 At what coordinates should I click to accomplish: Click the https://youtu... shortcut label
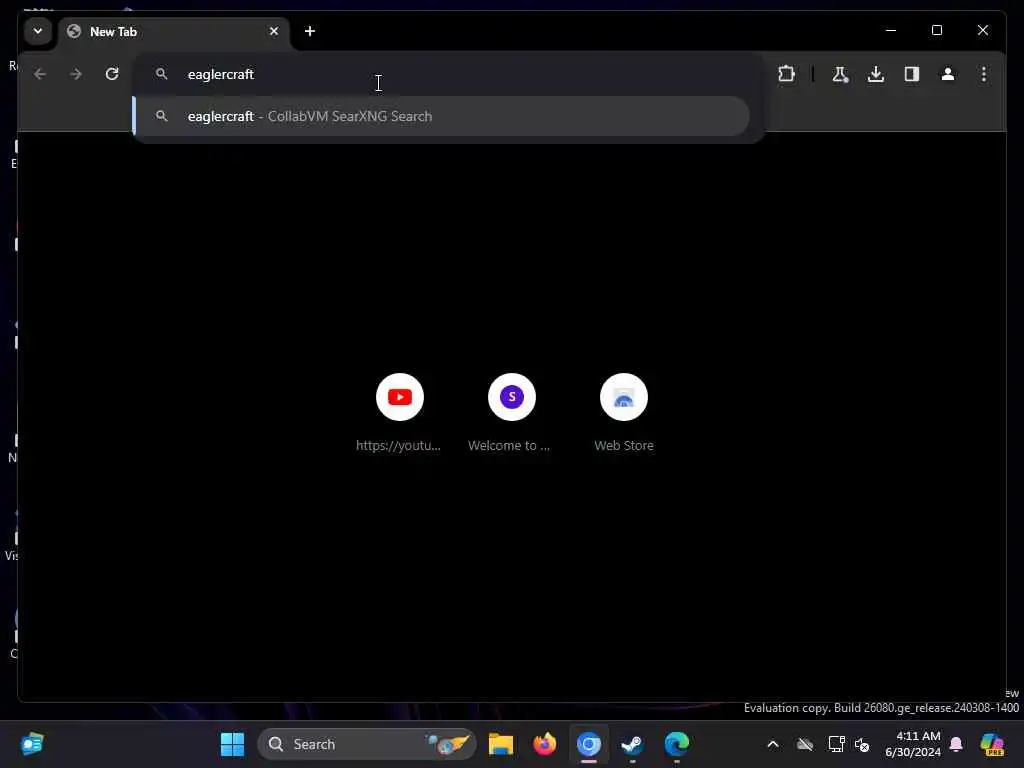398,445
